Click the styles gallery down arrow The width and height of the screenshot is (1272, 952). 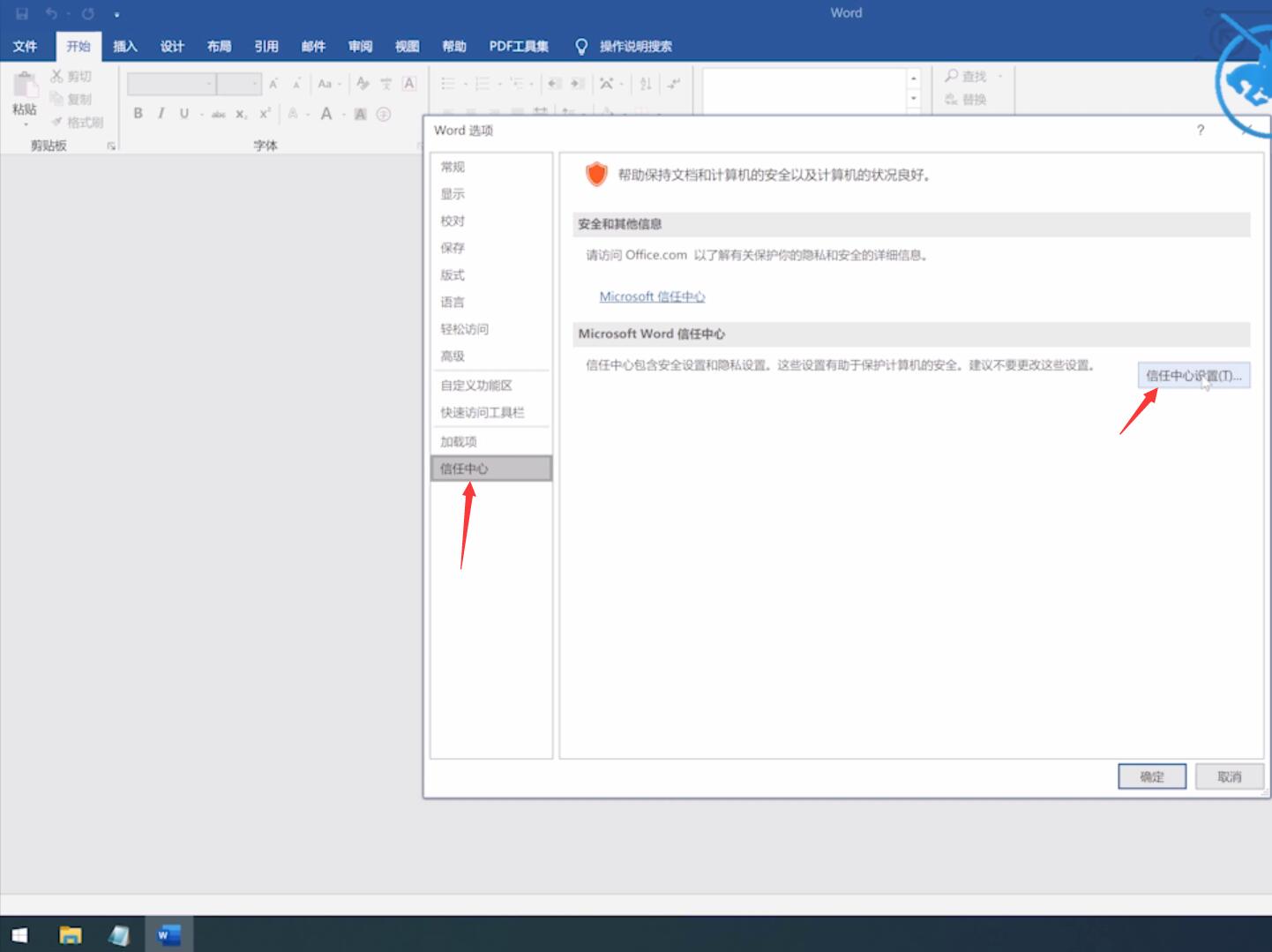914,98
